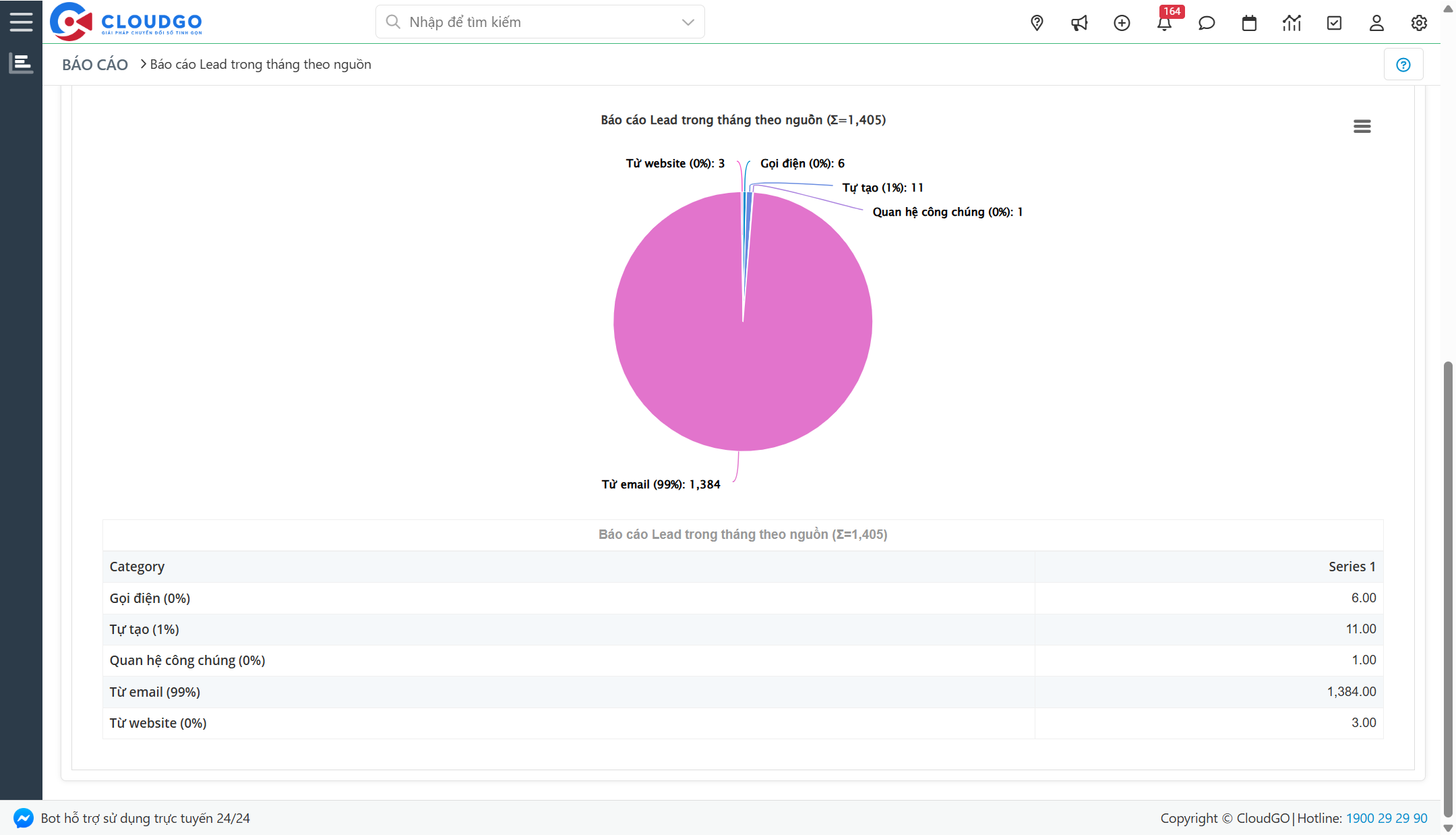The width and height of the screenshot is (1456, 835).
Task: Open the chart export hamburger menu
Action: point(1362,126)
